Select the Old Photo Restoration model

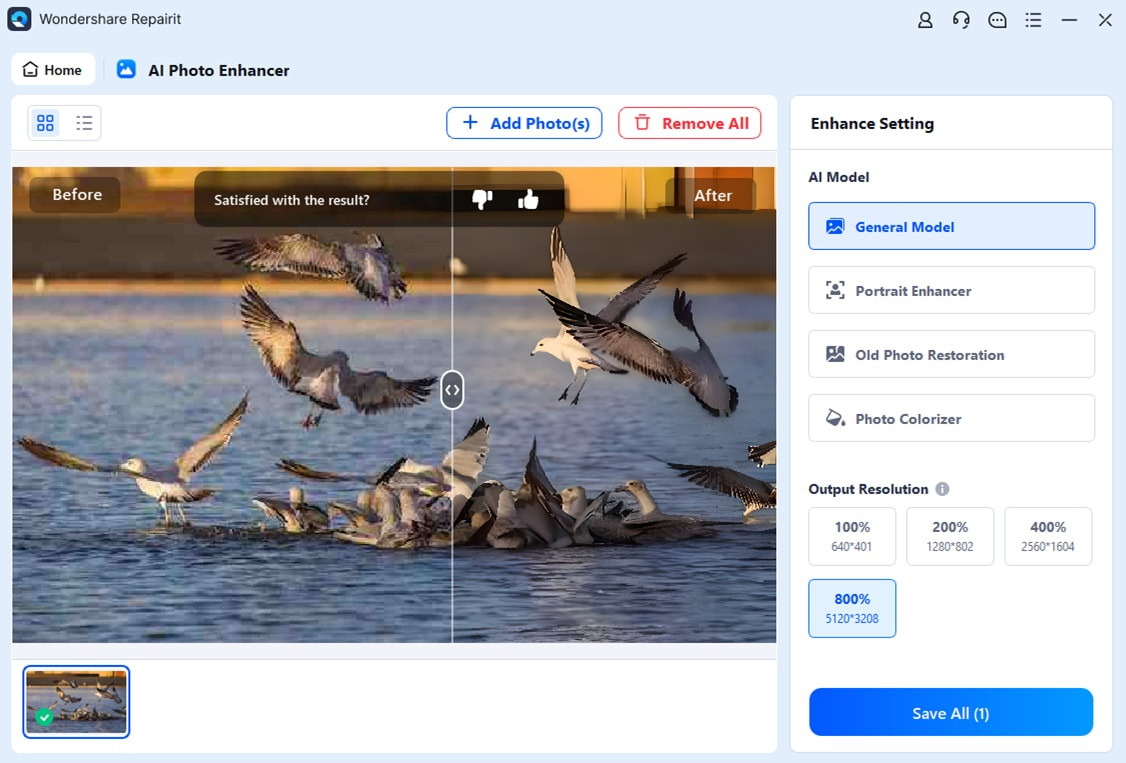(x=951, y=354)
